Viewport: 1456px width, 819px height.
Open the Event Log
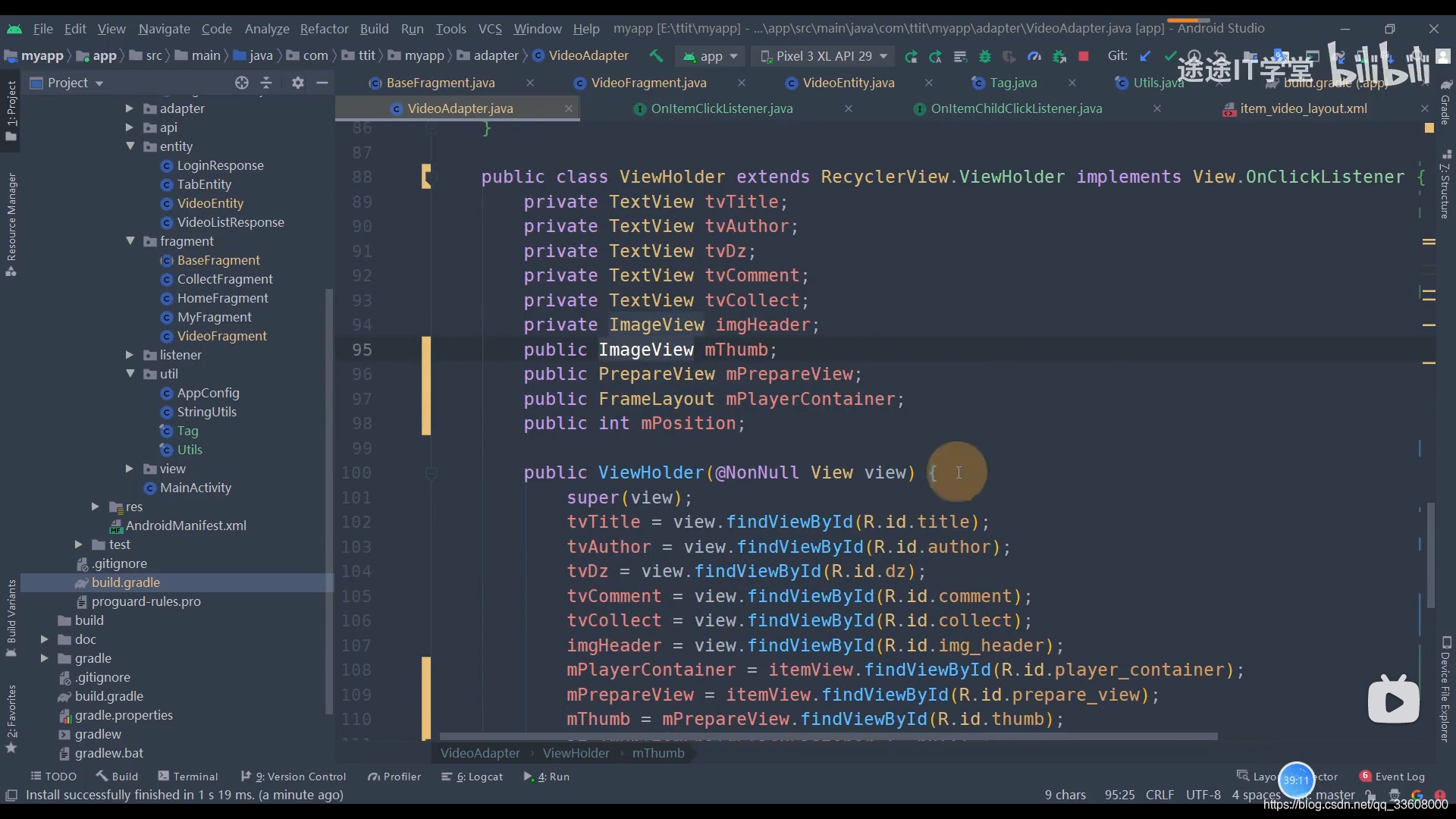(x=1392, y=777)
